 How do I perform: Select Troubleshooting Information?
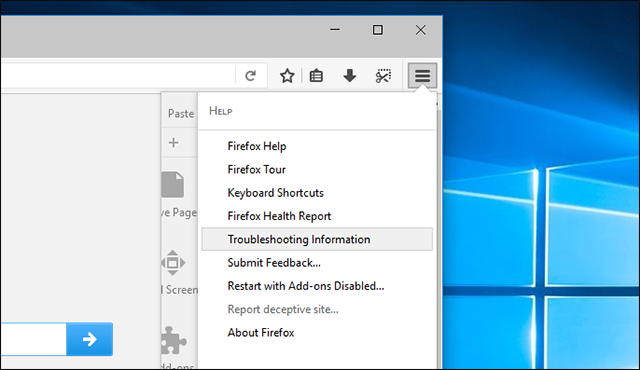coord(317,239)
